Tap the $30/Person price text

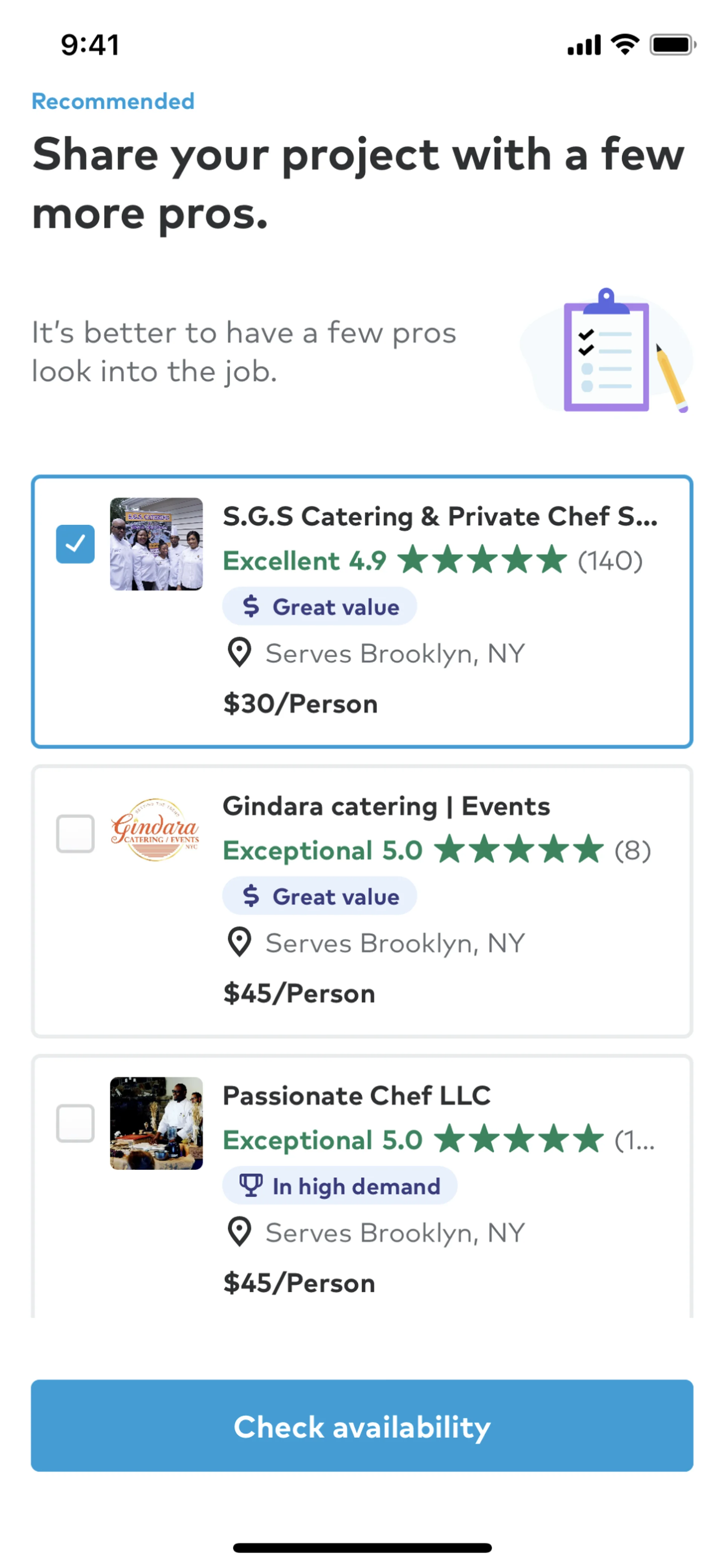300,704
